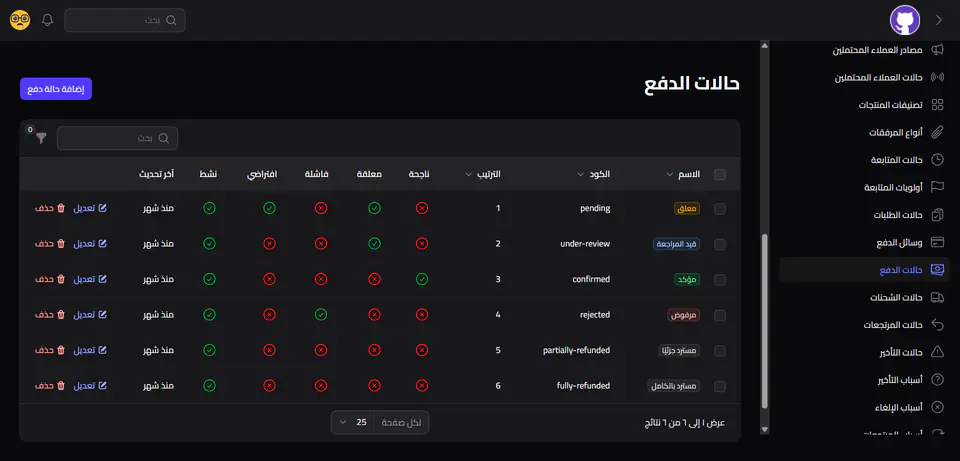Click the scrollbar up arrow
This screenshot has height=461, width=960.
(764, 45)
